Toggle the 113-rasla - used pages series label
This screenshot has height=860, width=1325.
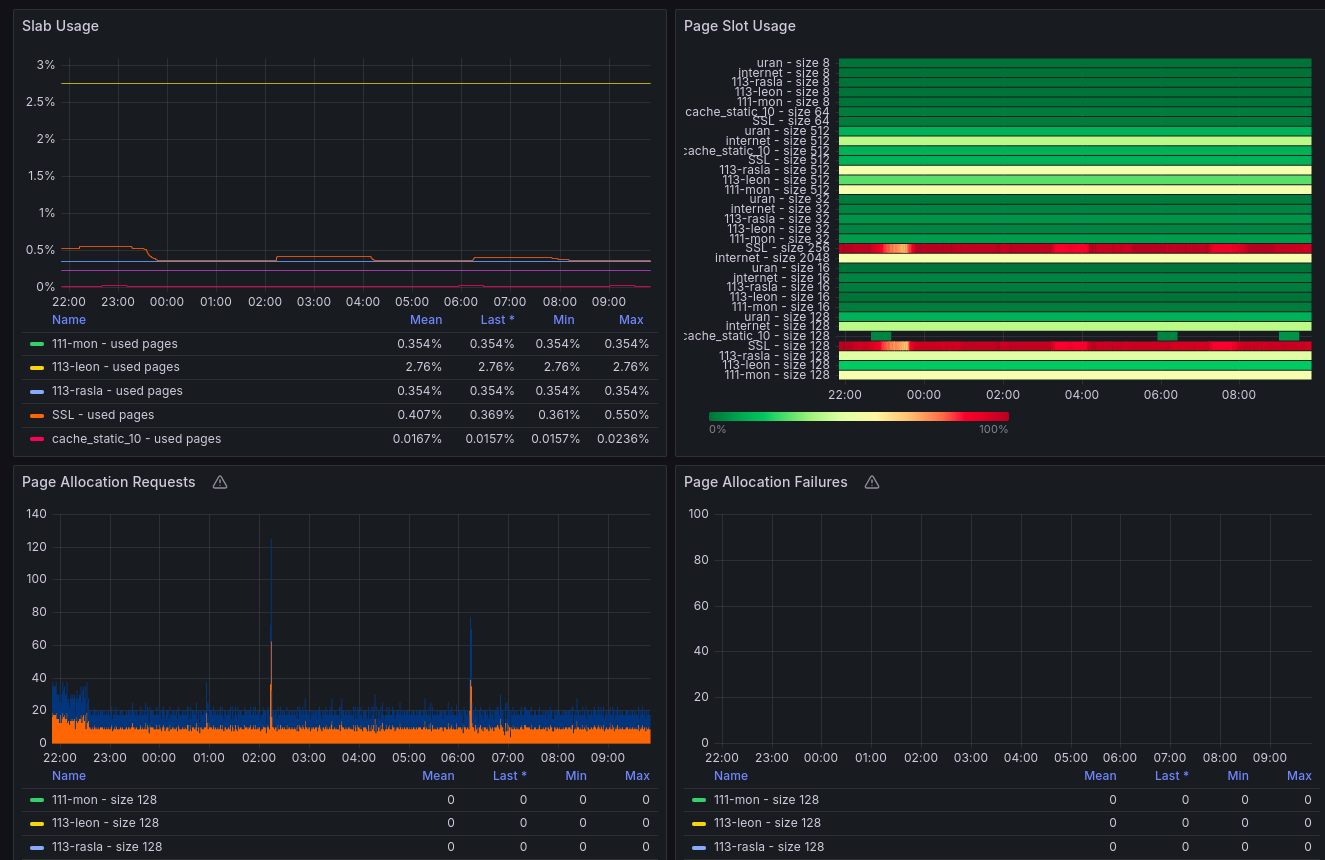[117, 391]
